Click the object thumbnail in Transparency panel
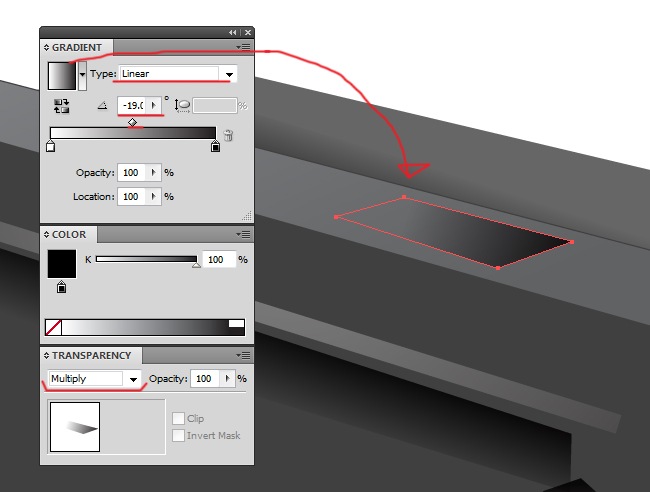 [75, 427]
